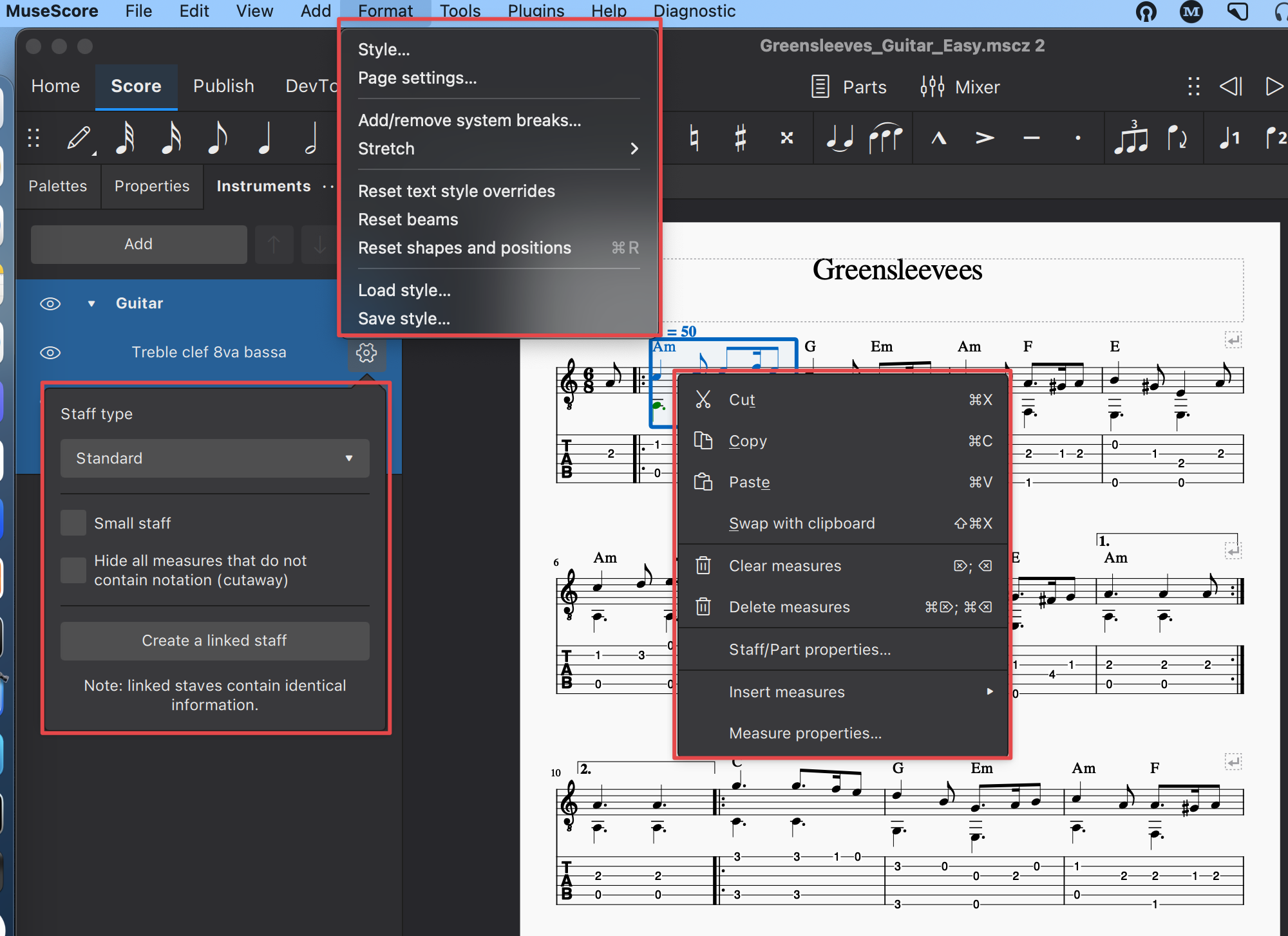Select Copy in context menu
Image resolution: width=1288 pixels, height=936 pixels.
[842, 441]
